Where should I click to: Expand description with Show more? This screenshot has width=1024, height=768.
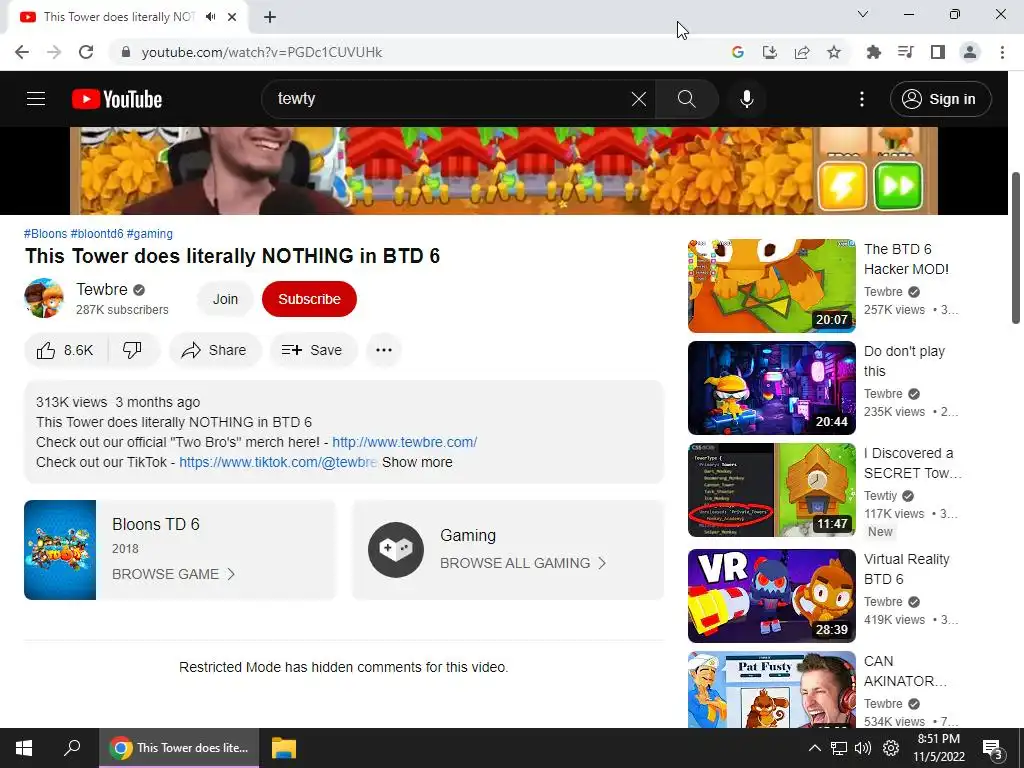coord(417,462)
